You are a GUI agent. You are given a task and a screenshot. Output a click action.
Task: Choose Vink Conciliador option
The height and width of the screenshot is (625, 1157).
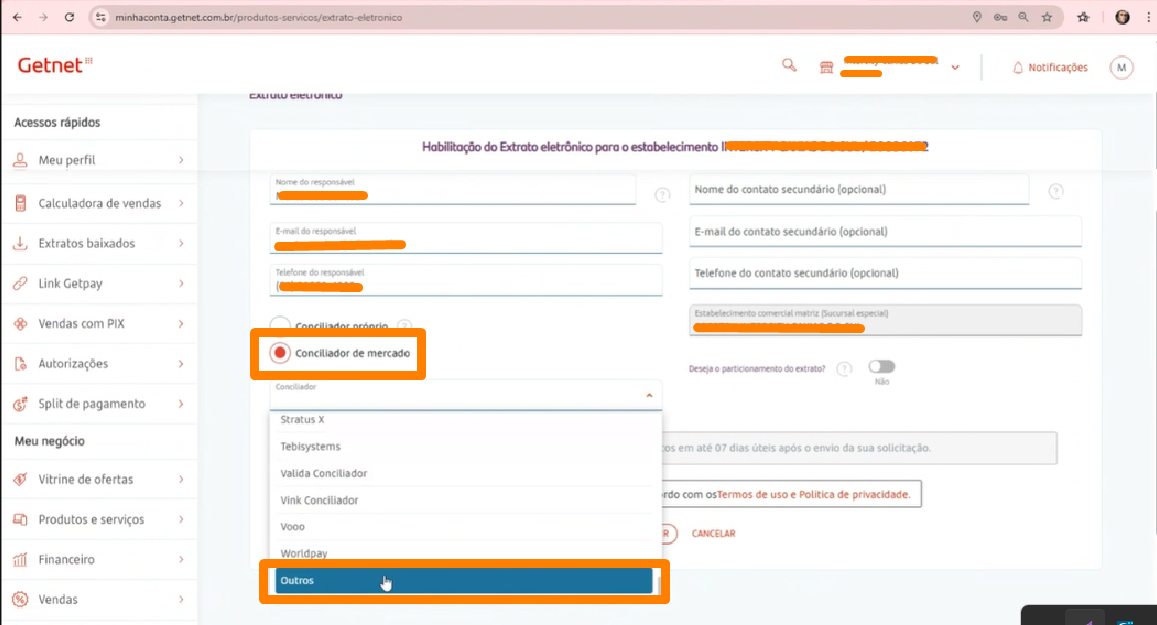[466, 500]
